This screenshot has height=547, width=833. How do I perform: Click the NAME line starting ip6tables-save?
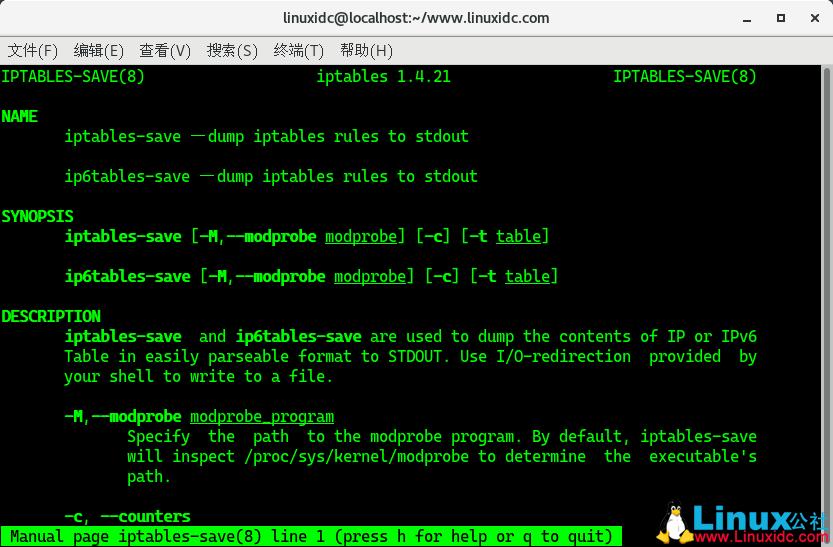pyautogui.click(x=271, y=176)
